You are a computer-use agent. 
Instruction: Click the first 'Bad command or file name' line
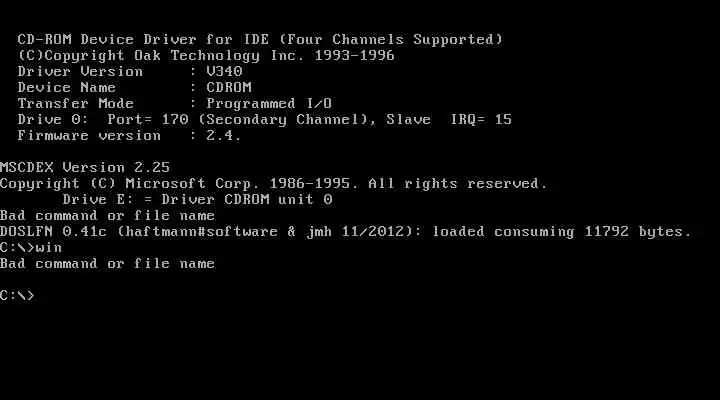pos(107,215)
